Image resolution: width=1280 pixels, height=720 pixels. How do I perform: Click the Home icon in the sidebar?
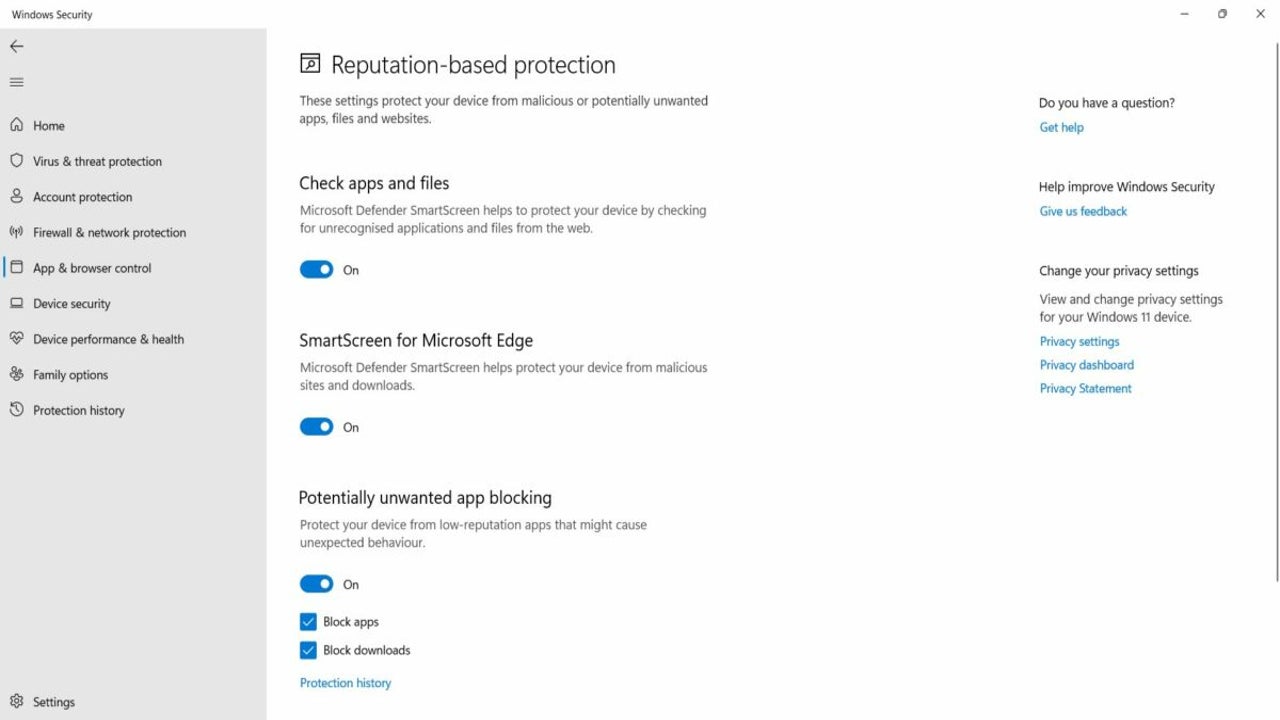coord(15,125)
